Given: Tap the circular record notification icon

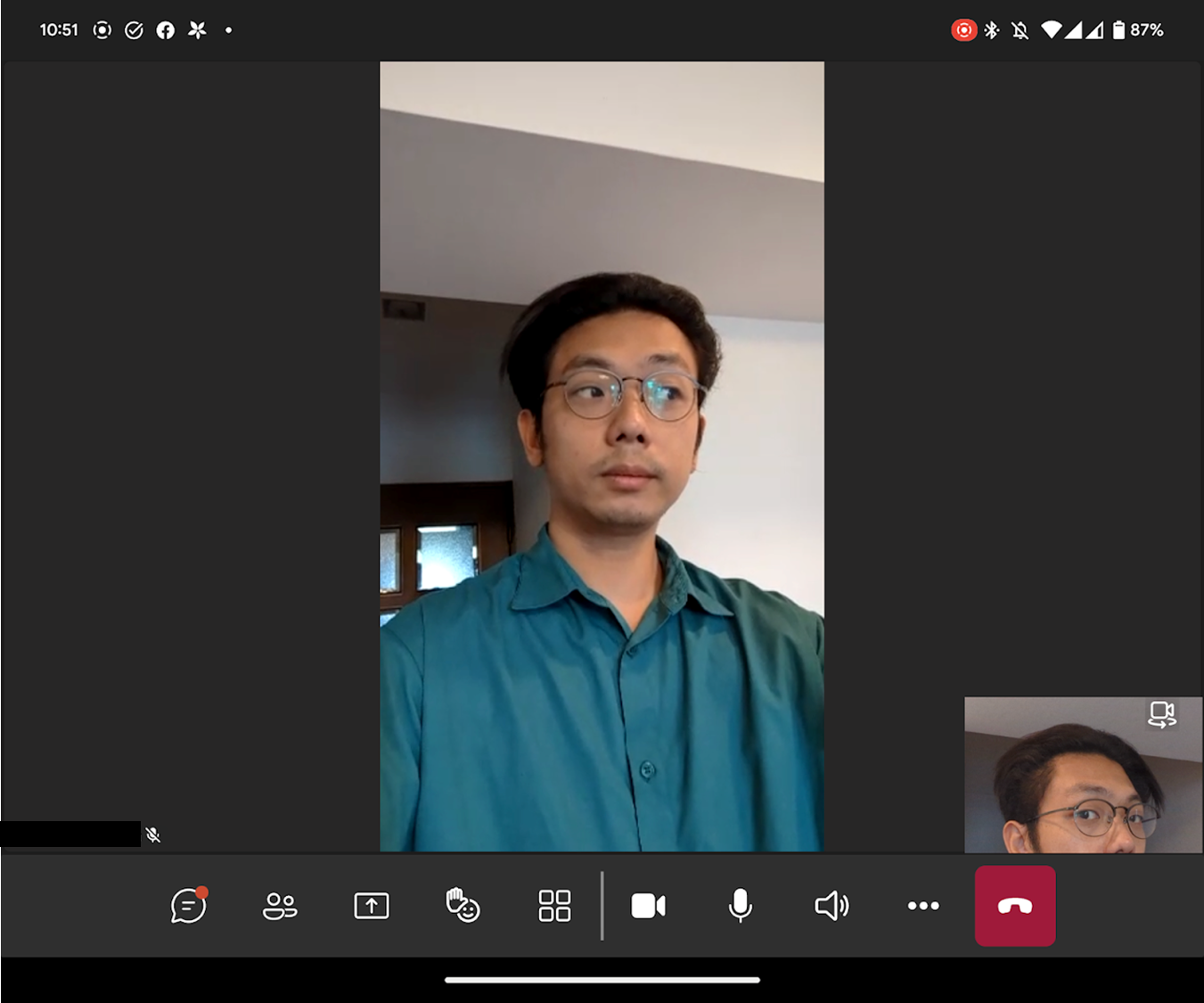Looking at the screenshot, I should 102,30.
